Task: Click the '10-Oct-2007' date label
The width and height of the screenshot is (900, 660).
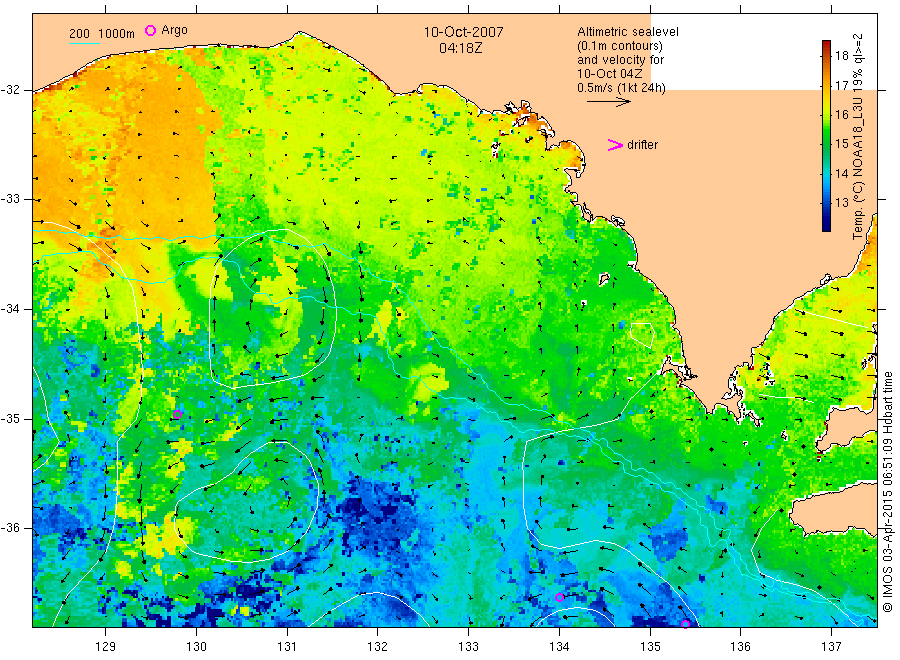Action: [464, 32]
